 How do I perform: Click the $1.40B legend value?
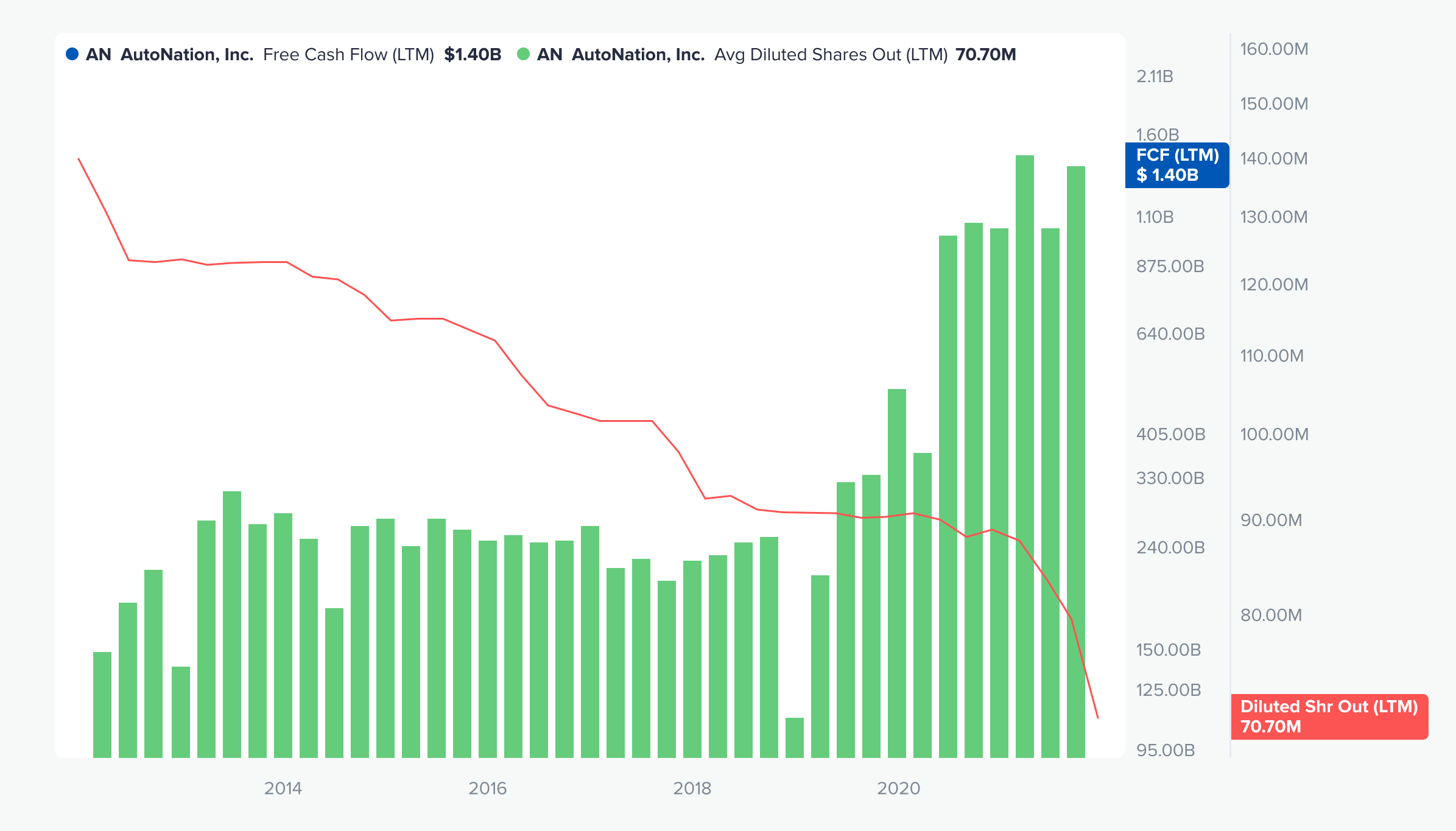473,55
